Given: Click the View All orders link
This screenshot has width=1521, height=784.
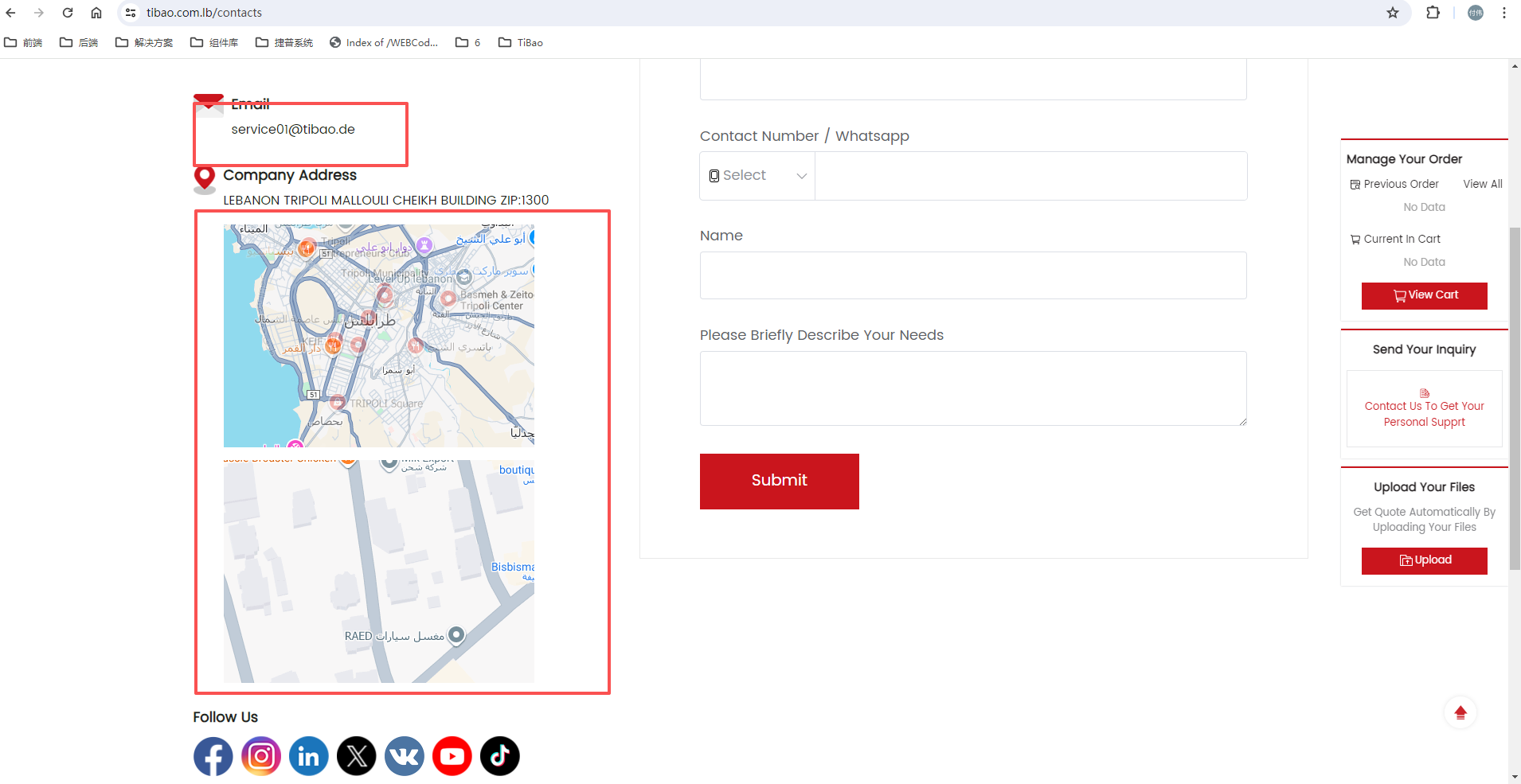Looking at the screenshot, I should 1482,184.
